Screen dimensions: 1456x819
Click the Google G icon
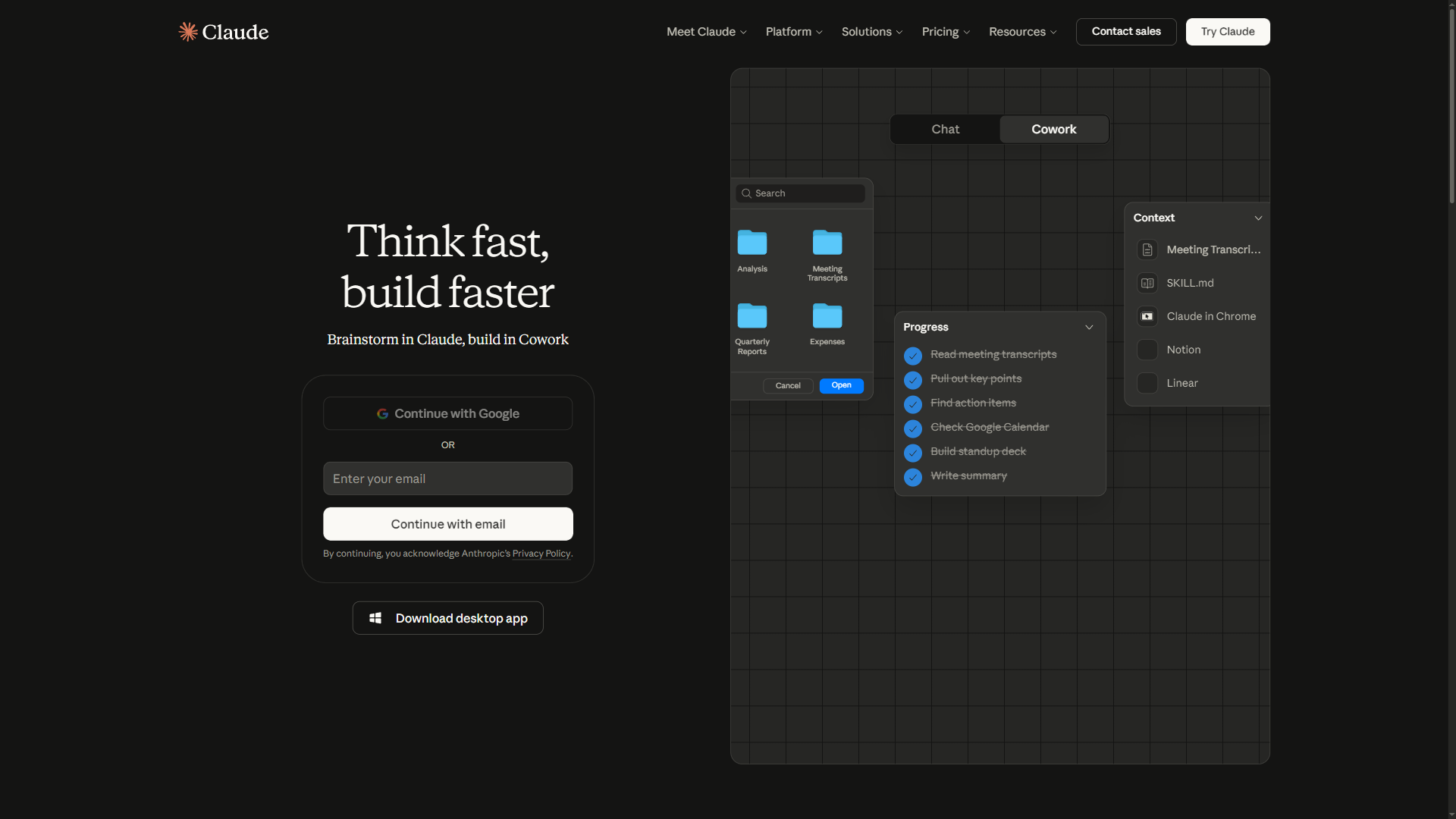(382, 413)
